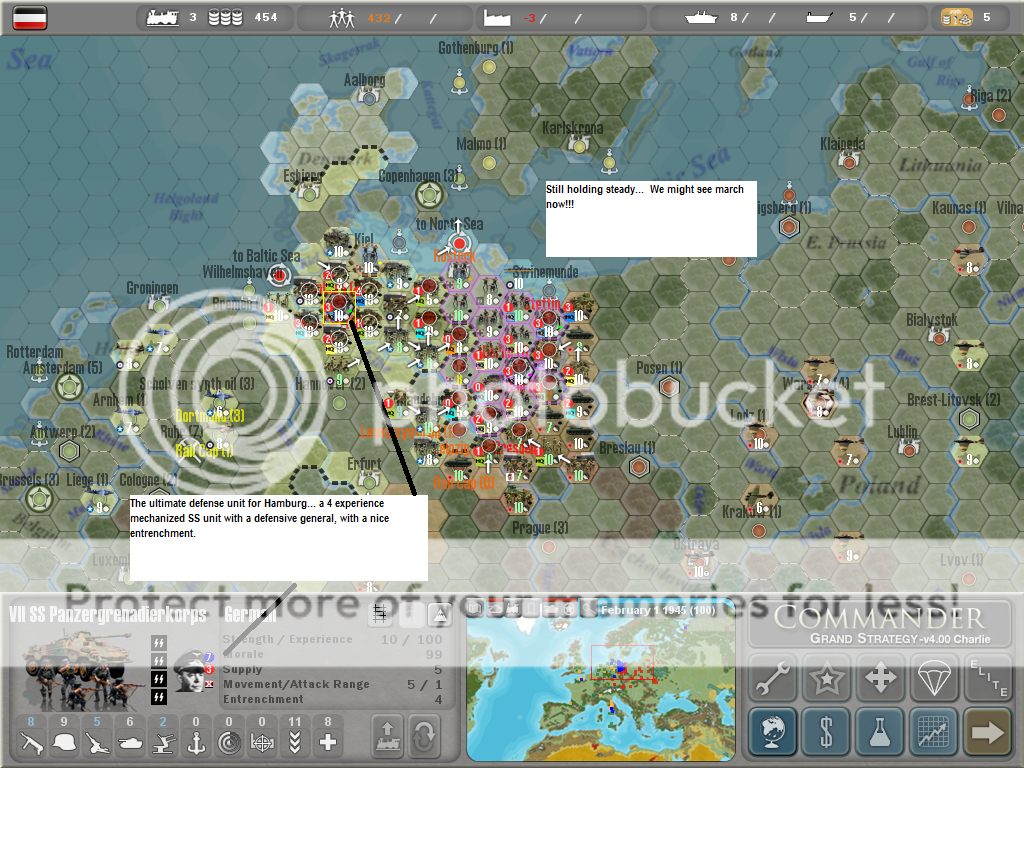Click Amsterdam capital star on the map
This screenshot has height=863, width=1024.
69,387
